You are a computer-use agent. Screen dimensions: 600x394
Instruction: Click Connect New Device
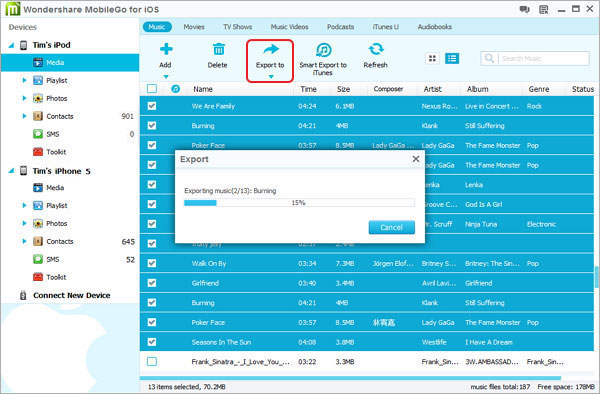[72, 295]
